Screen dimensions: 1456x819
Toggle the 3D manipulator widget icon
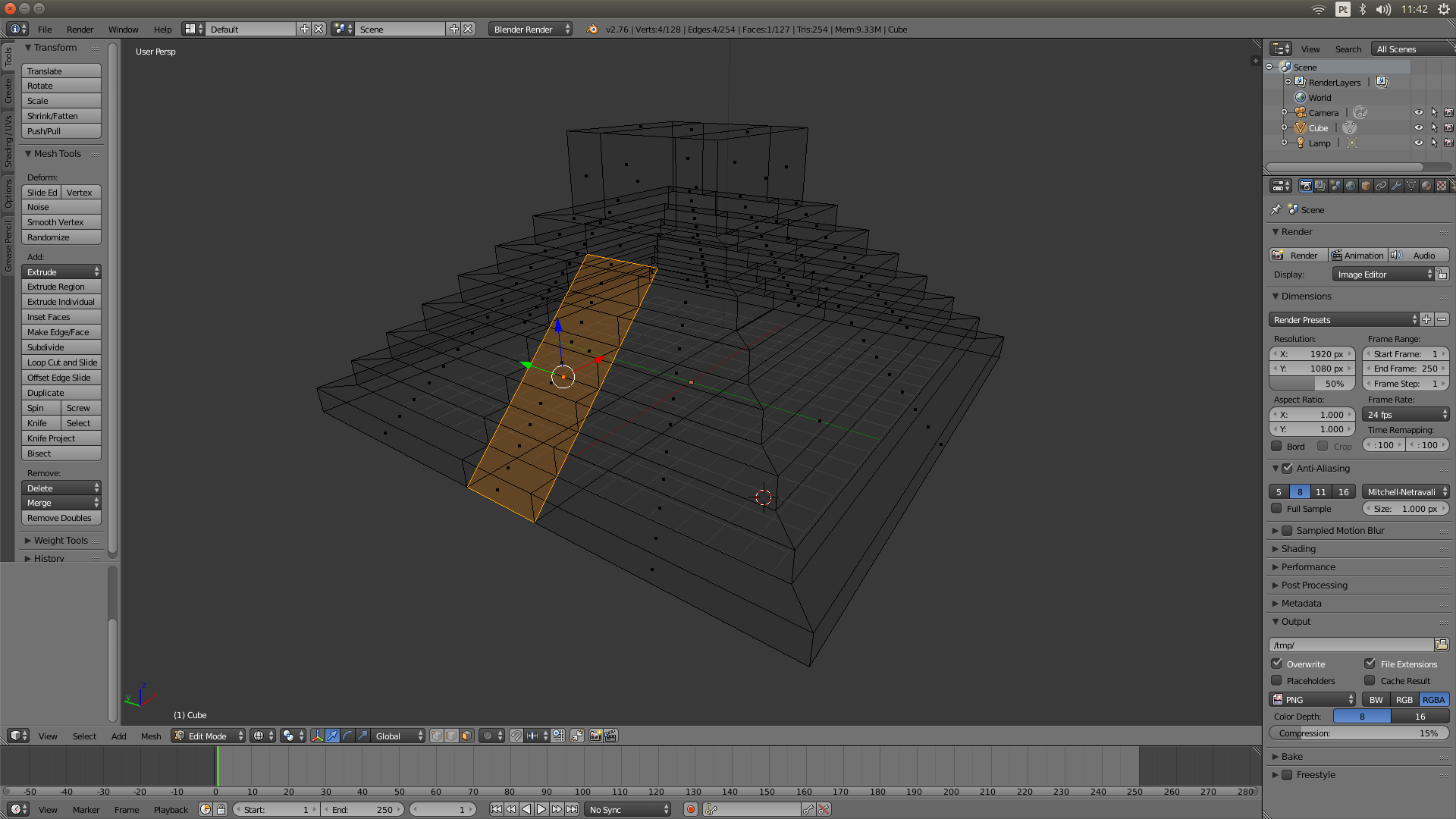tap(317, 736)
